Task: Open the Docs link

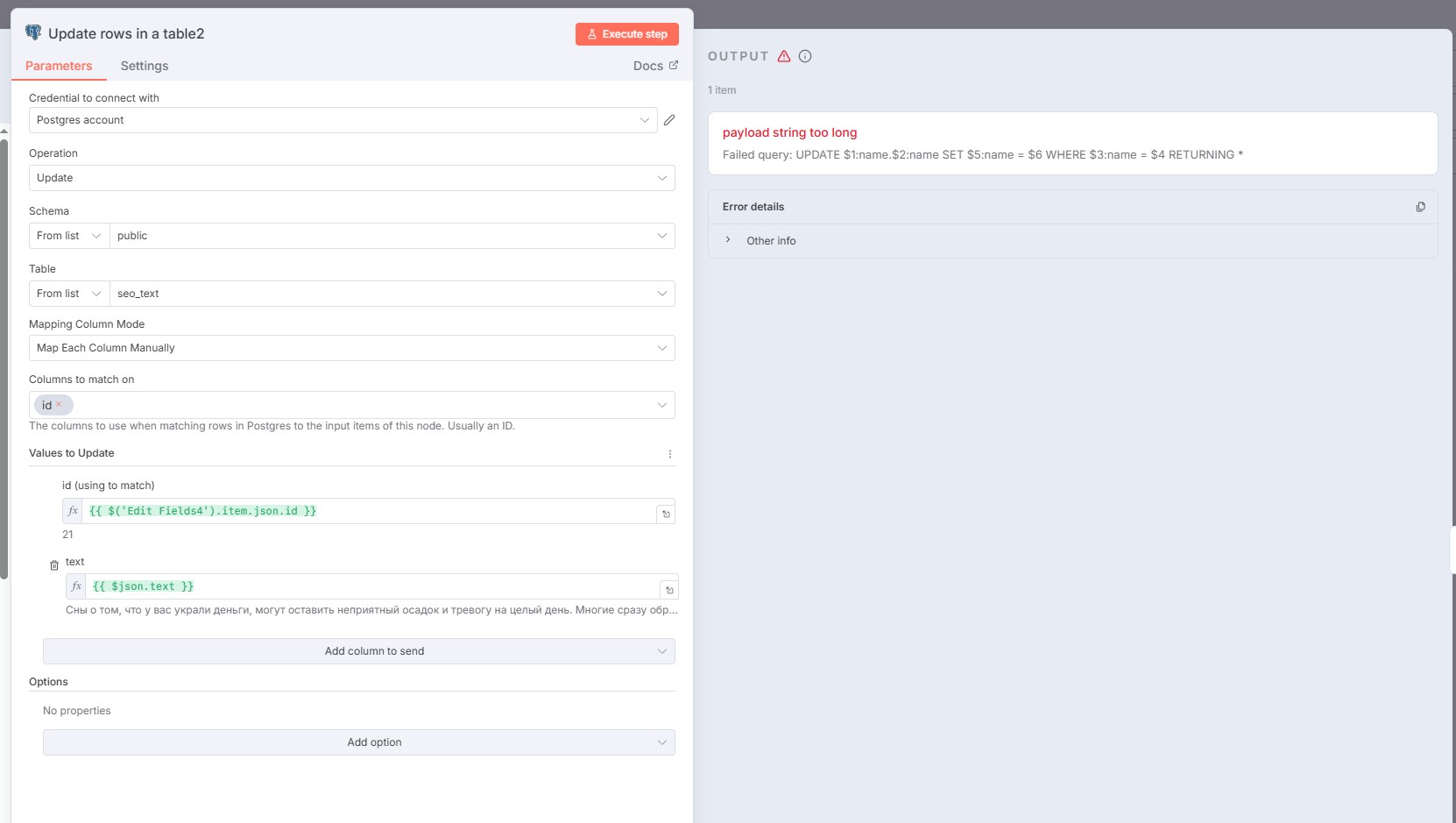Action: click(654, 66)
